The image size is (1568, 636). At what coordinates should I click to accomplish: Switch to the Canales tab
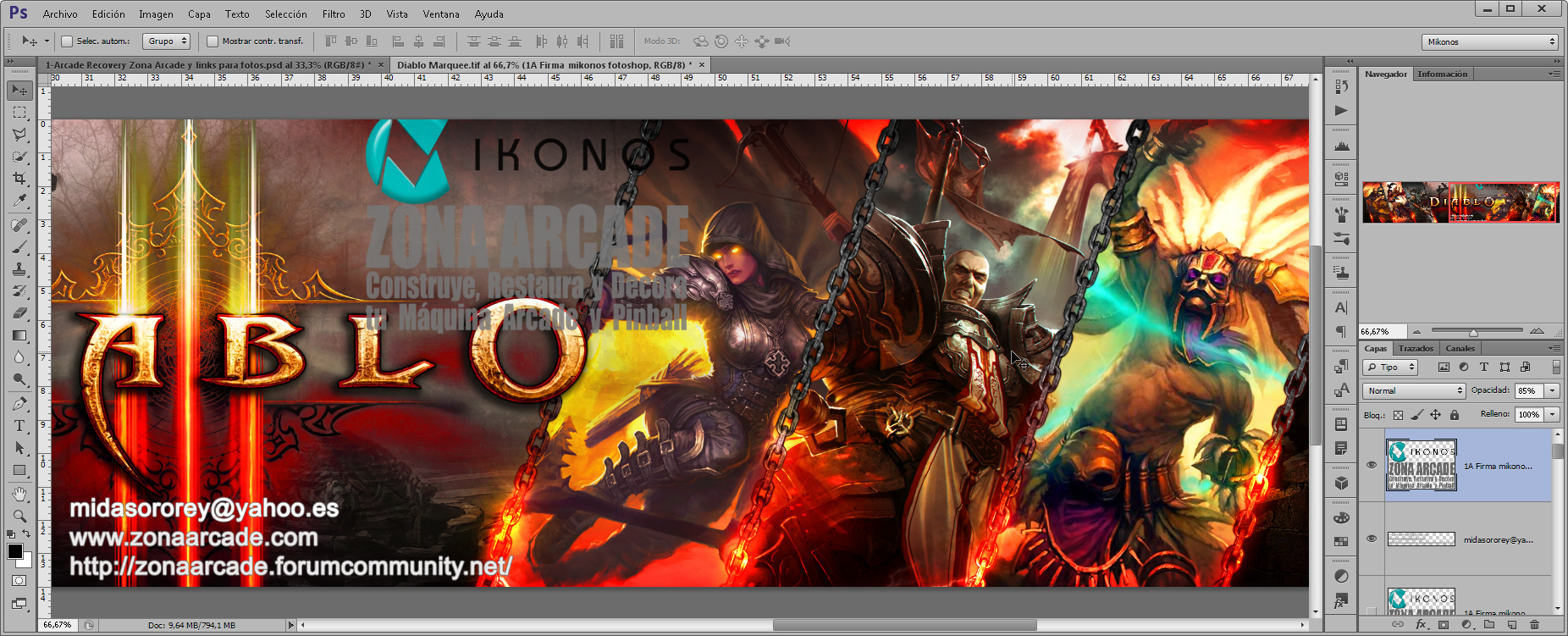(x=1460, y=348)
